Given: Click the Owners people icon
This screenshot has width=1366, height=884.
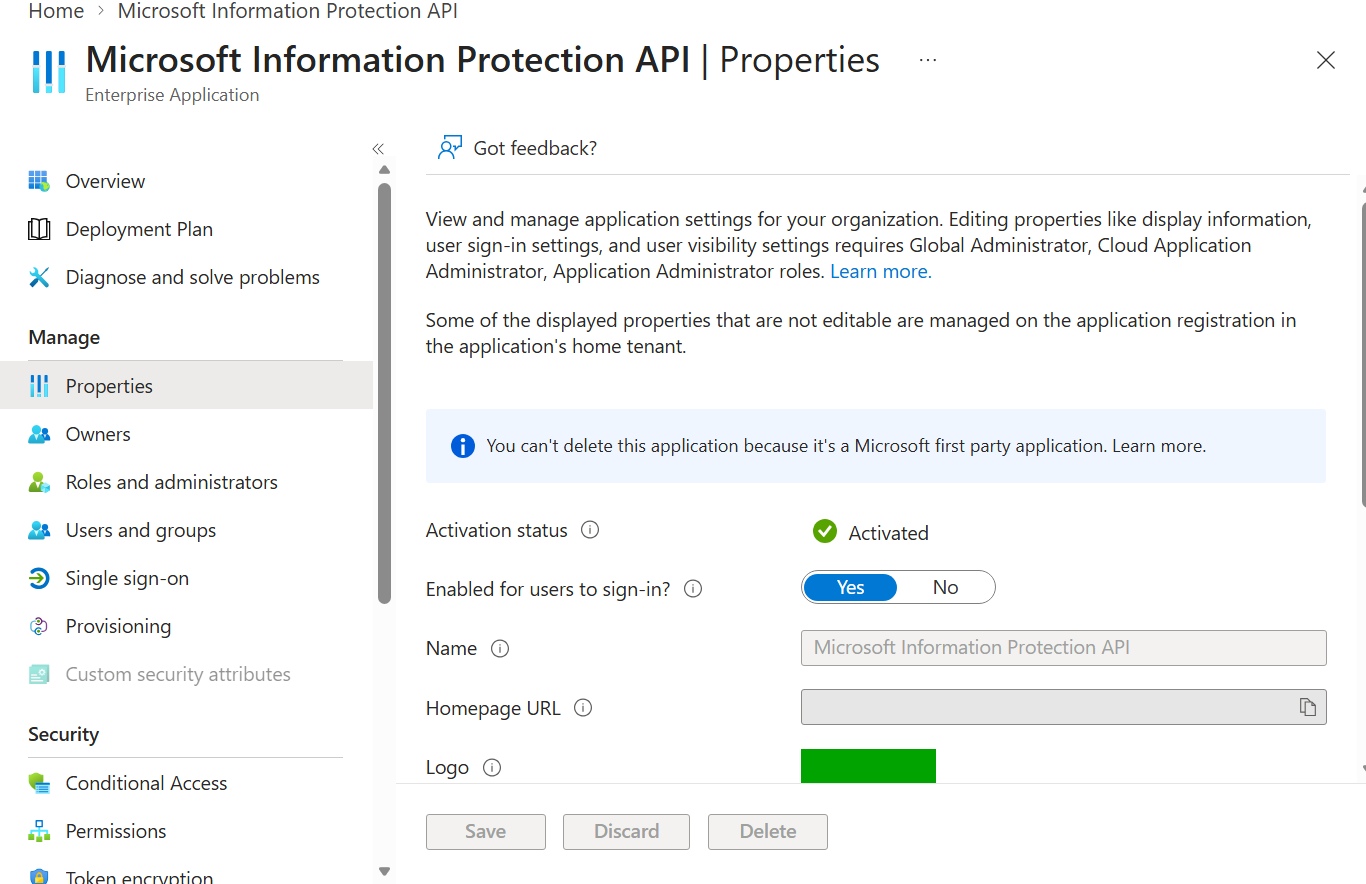Looking at the screenshot, I should 39,434.
